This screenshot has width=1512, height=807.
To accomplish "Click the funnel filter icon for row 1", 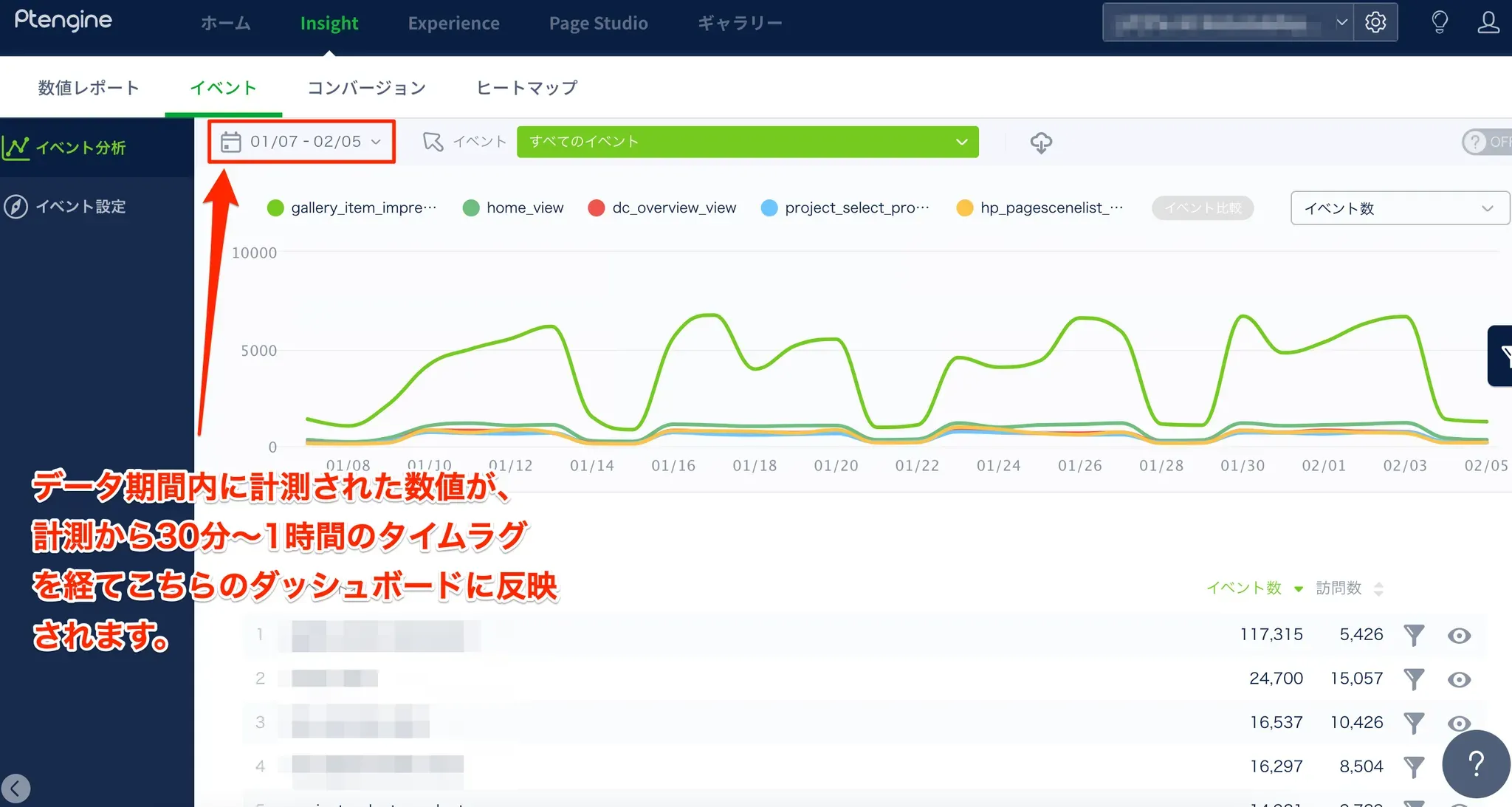I will [1413, 635].
